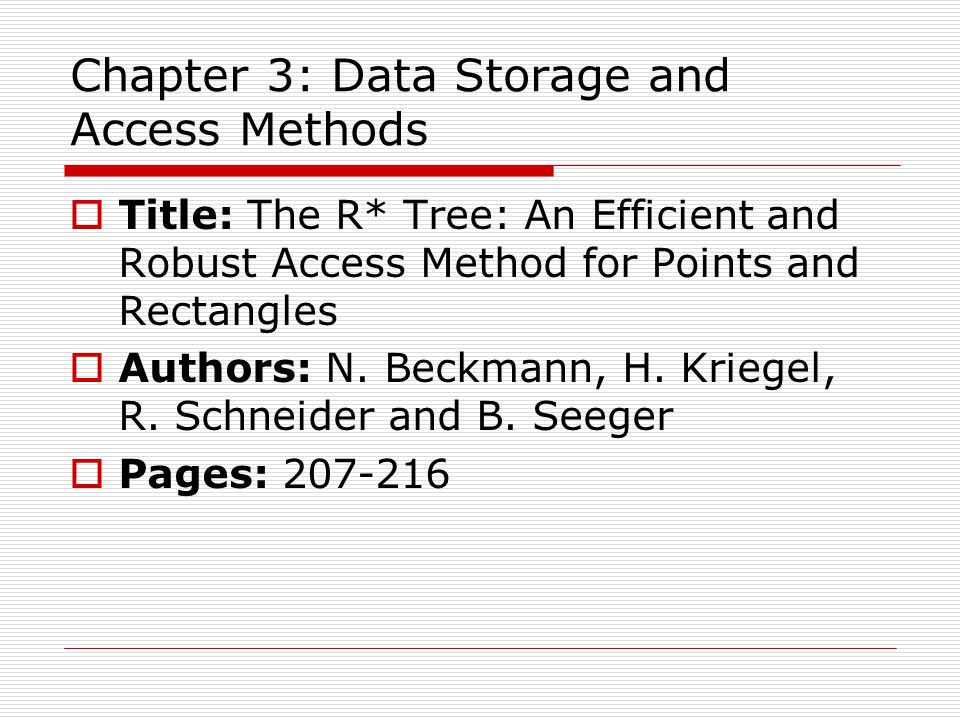Select the page range 207-216

pos(366,474)
